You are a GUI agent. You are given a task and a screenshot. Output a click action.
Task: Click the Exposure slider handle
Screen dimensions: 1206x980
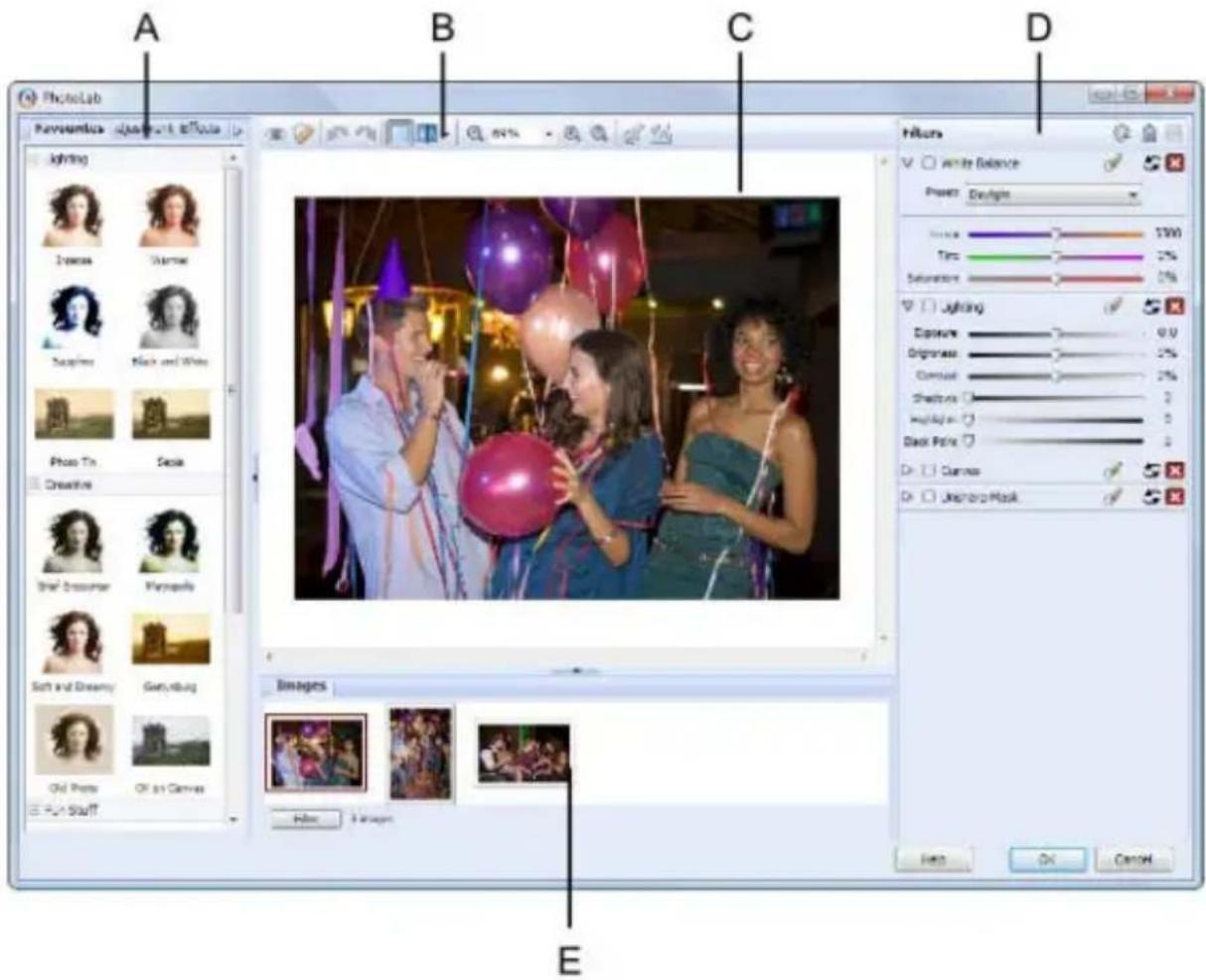coord(1056,335)
